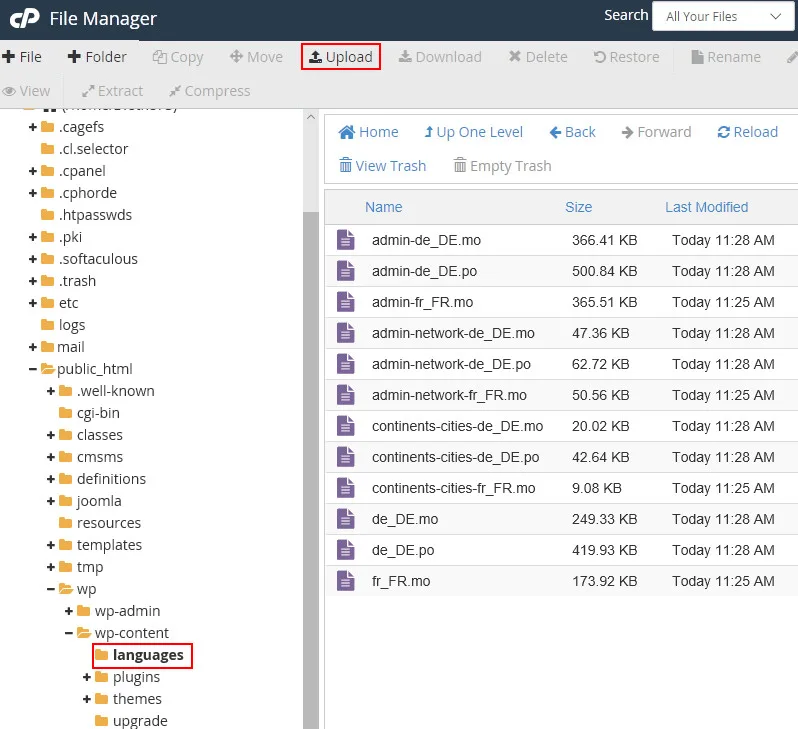
Task: Click file icon of de_DE.po
Action: (346, 550)
